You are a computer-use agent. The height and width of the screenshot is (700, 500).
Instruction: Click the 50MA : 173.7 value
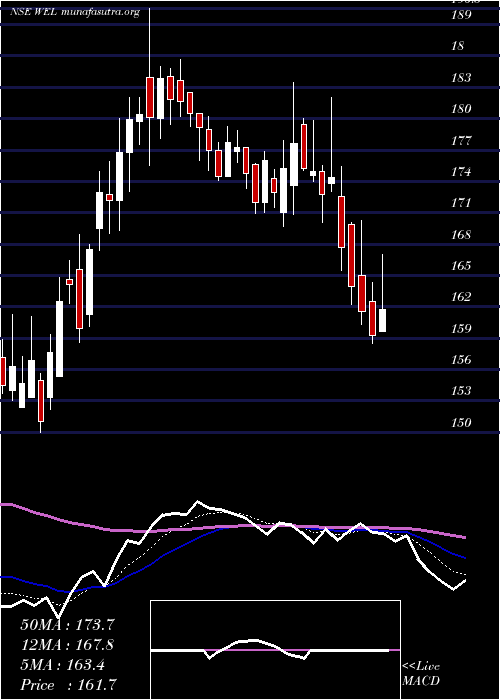pos(67,625)
